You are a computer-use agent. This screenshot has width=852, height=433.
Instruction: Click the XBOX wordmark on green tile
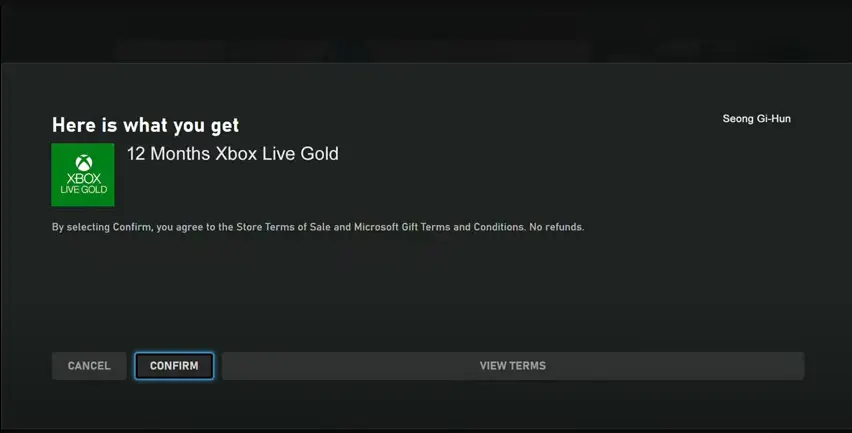tap(84, 178)
